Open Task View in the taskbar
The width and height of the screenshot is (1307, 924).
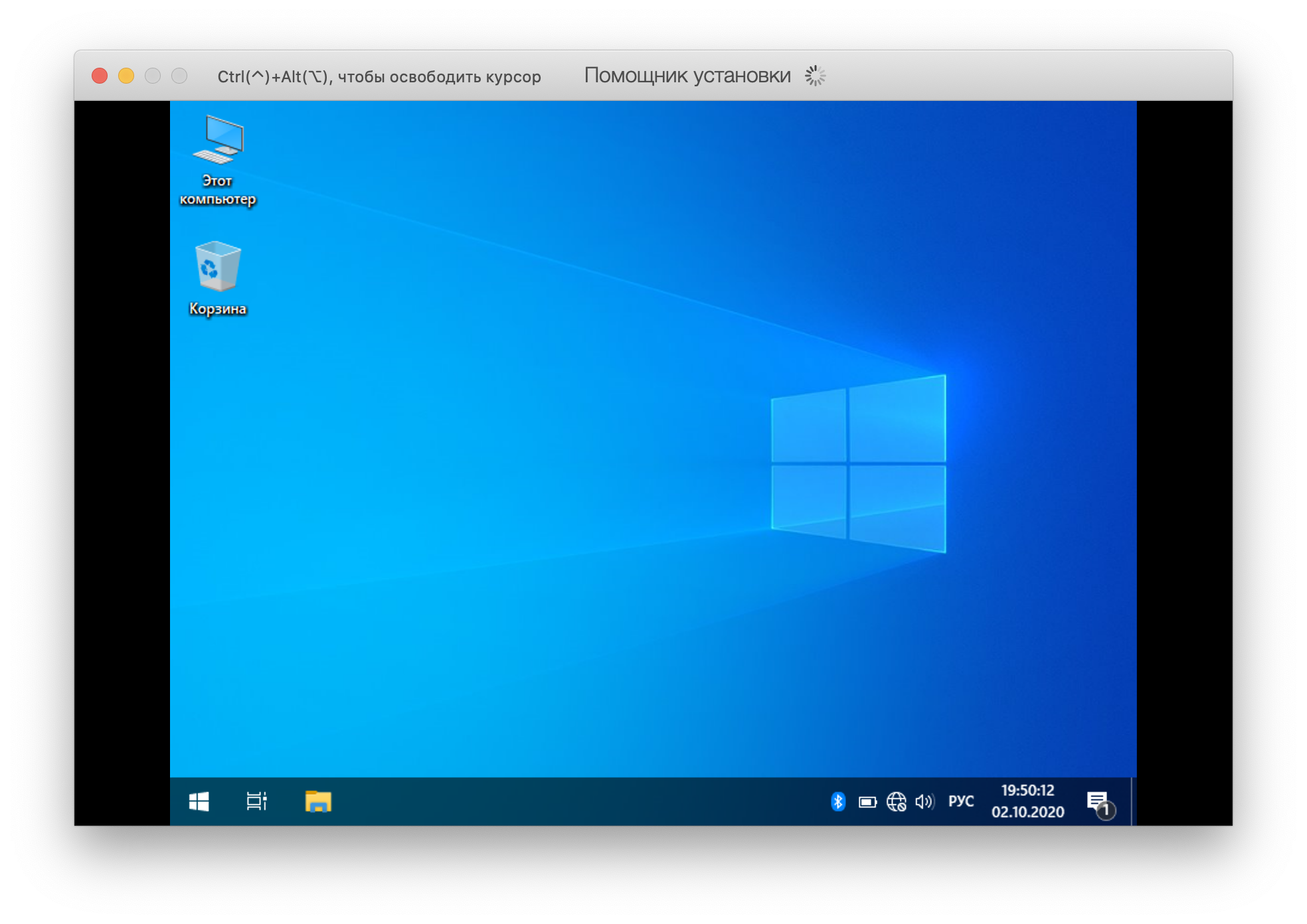256,802
